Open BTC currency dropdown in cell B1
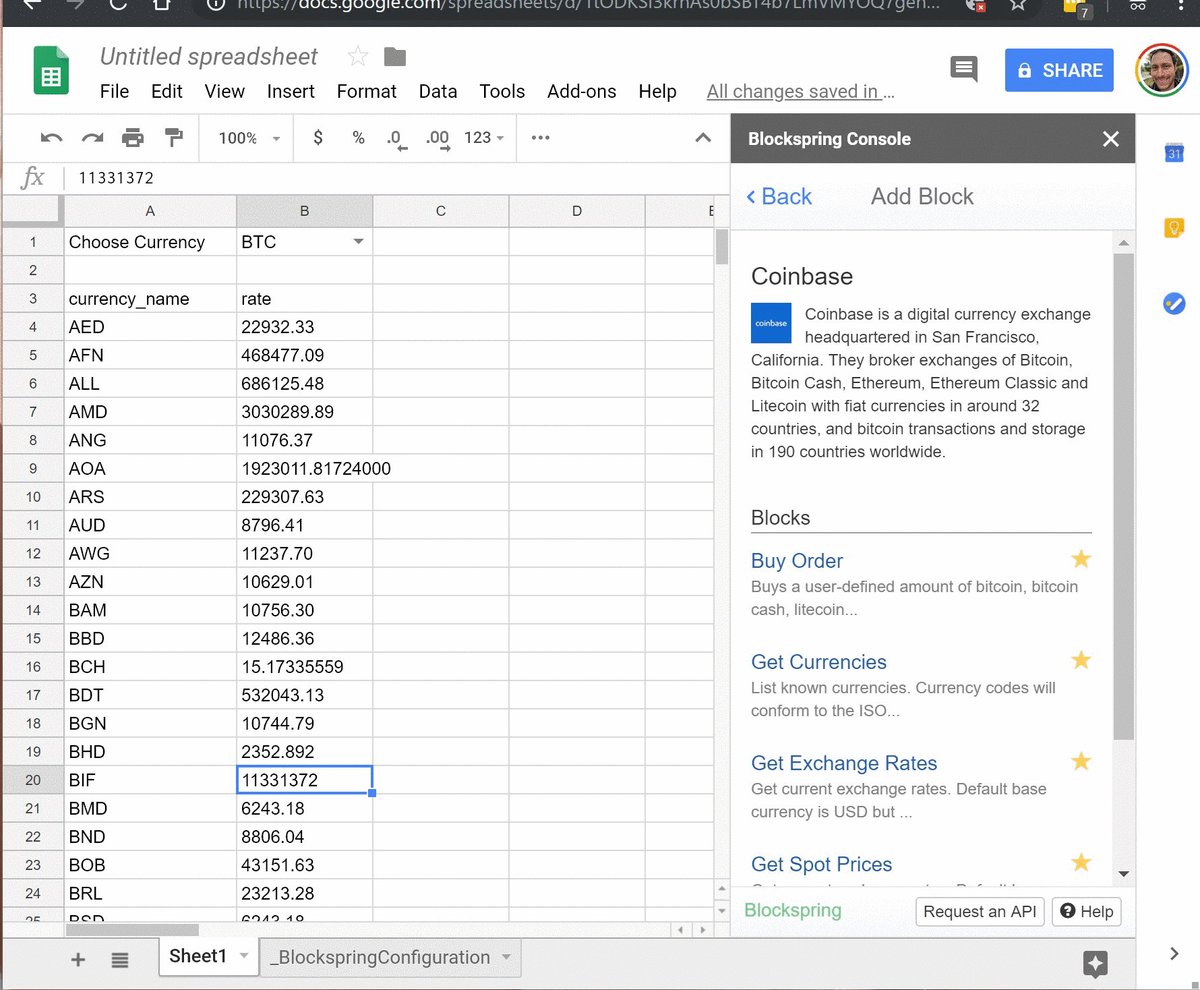This screenshot has height=990, width=1200. tap(358, 242)
